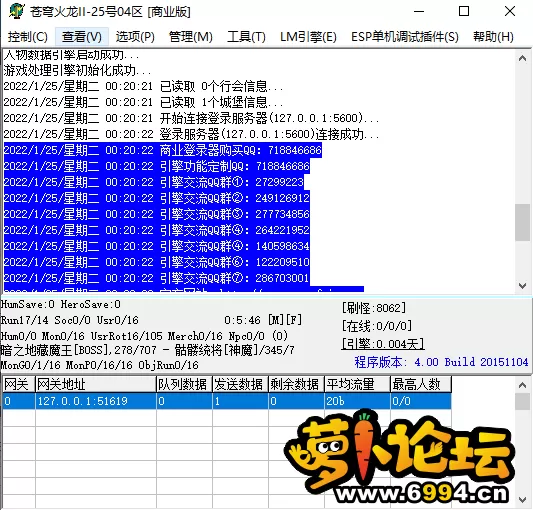The width and height of the screenshot is (533, 510).
Task: Open the LM引擎(E) menu
Action: [308, 37]
